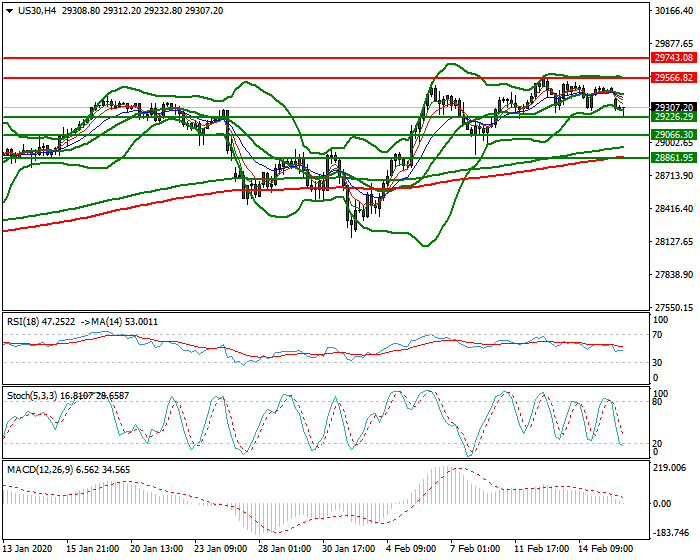The width and height of the screenshot is (700, 560).
Task: Click the 28 Jan 01:00 time label
Action: (285, 549)
